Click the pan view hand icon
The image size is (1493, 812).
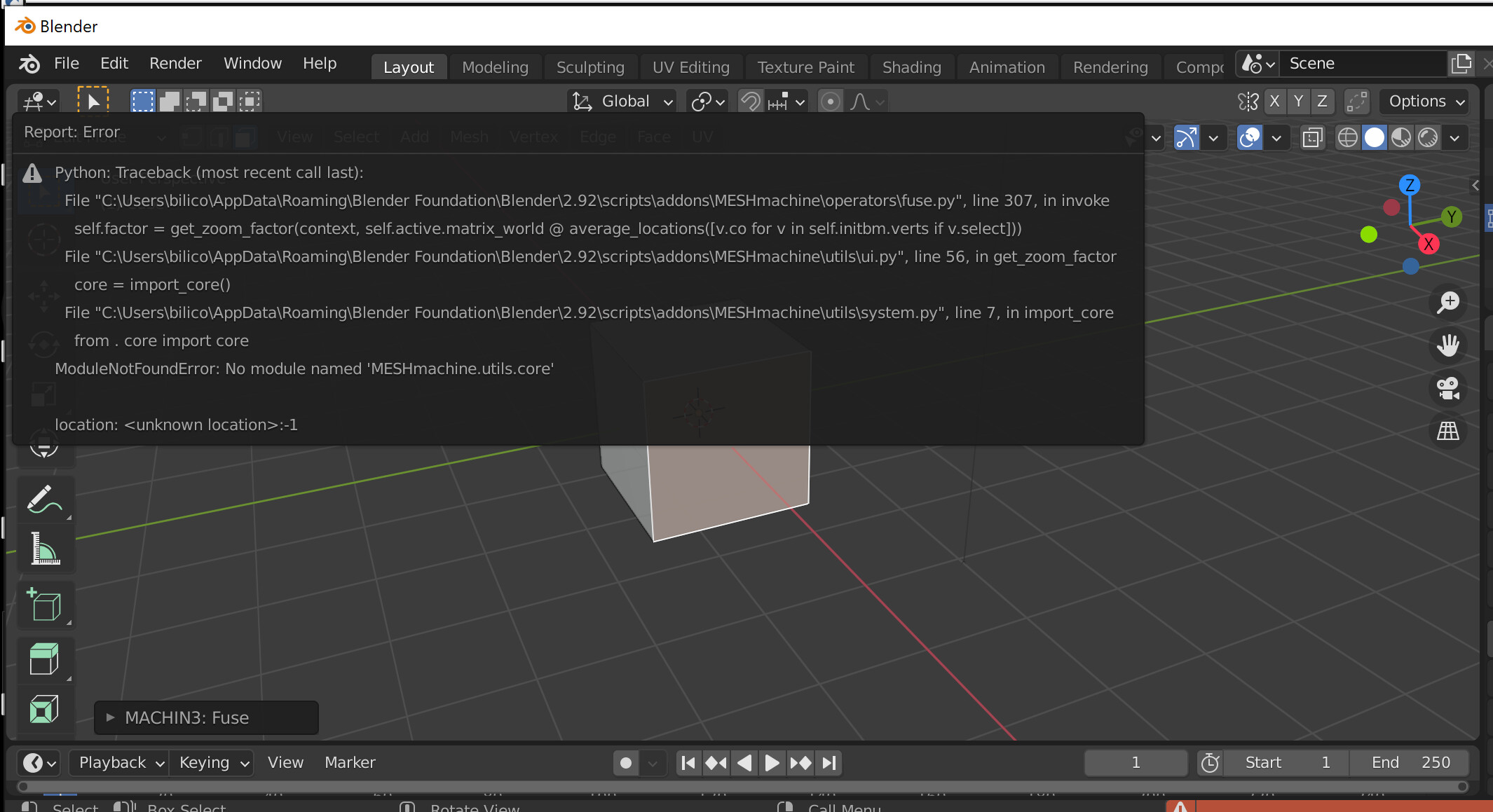click(x=1448, y=345)
